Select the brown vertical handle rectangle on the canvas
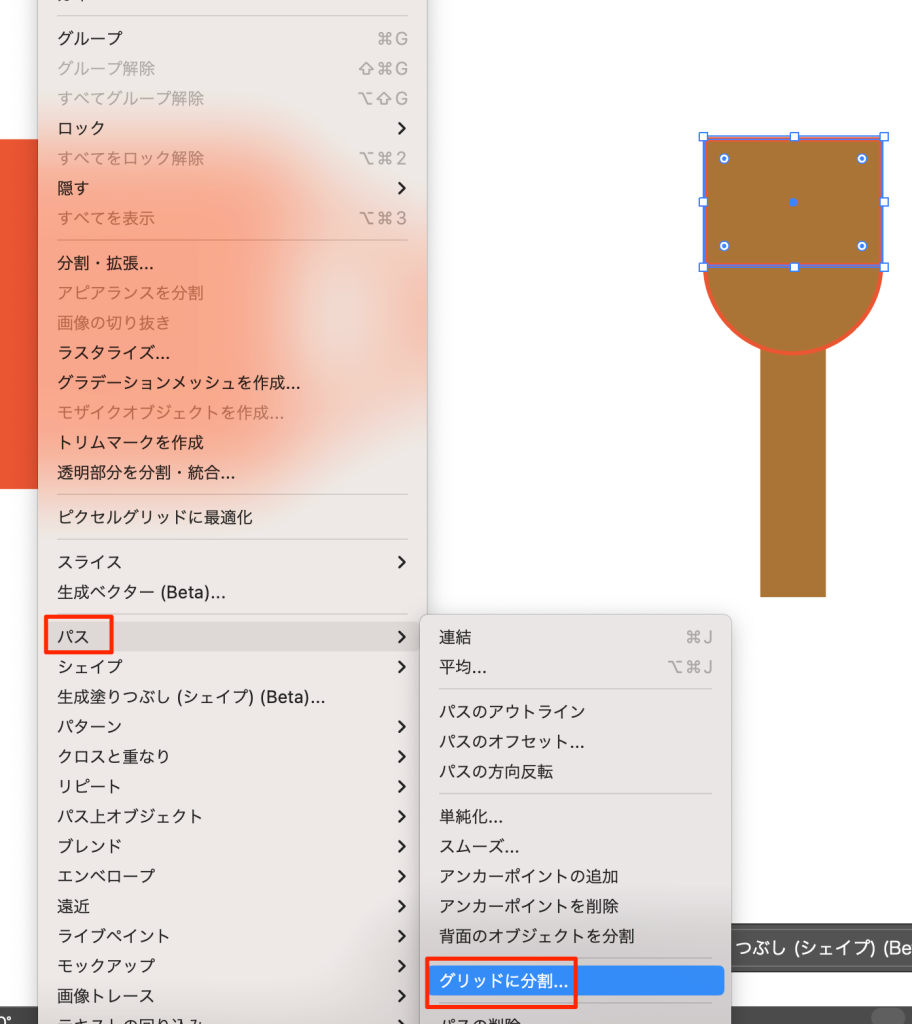912x1024 pixels. coord(792,480)
